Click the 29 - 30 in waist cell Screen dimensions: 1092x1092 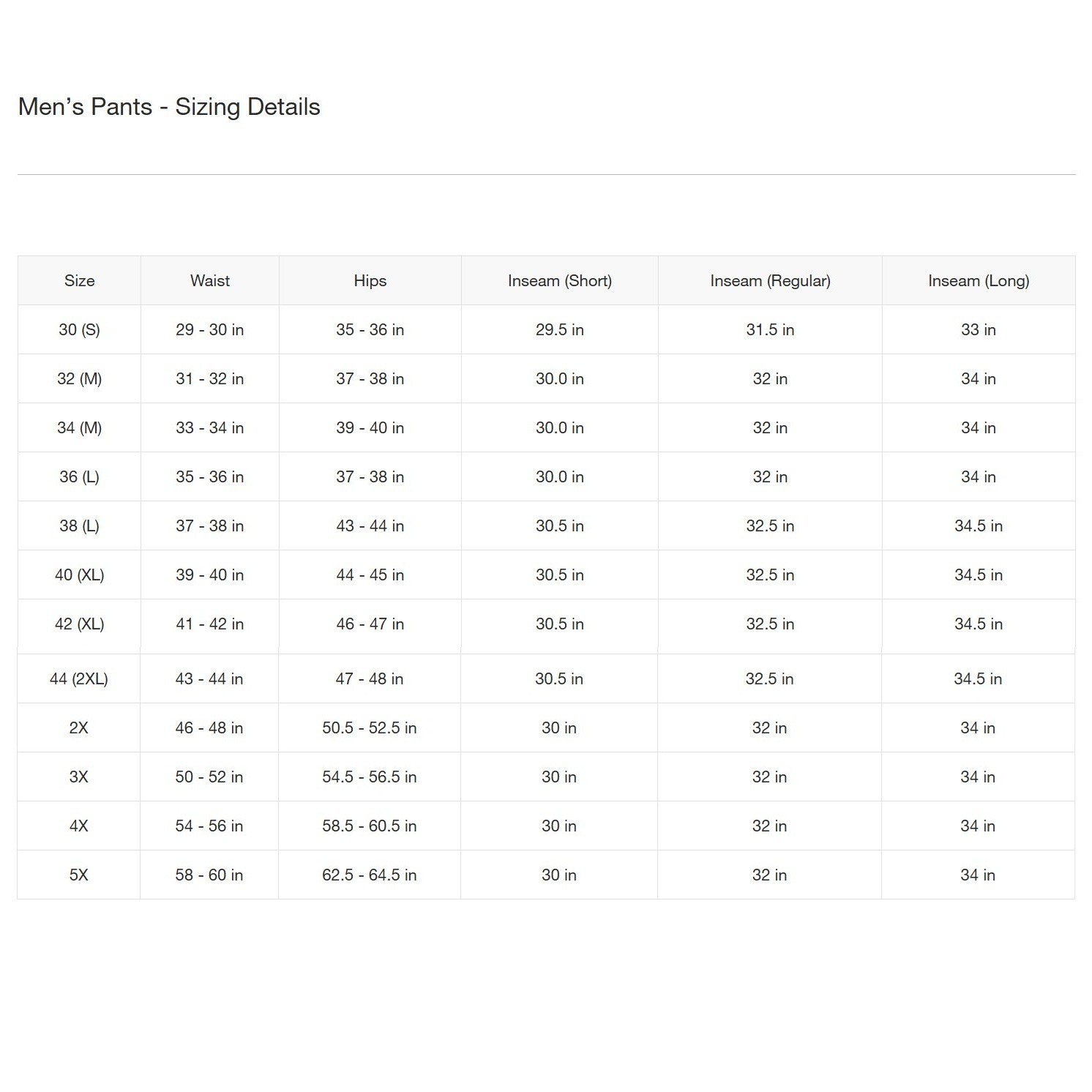(x=210, y=329)
